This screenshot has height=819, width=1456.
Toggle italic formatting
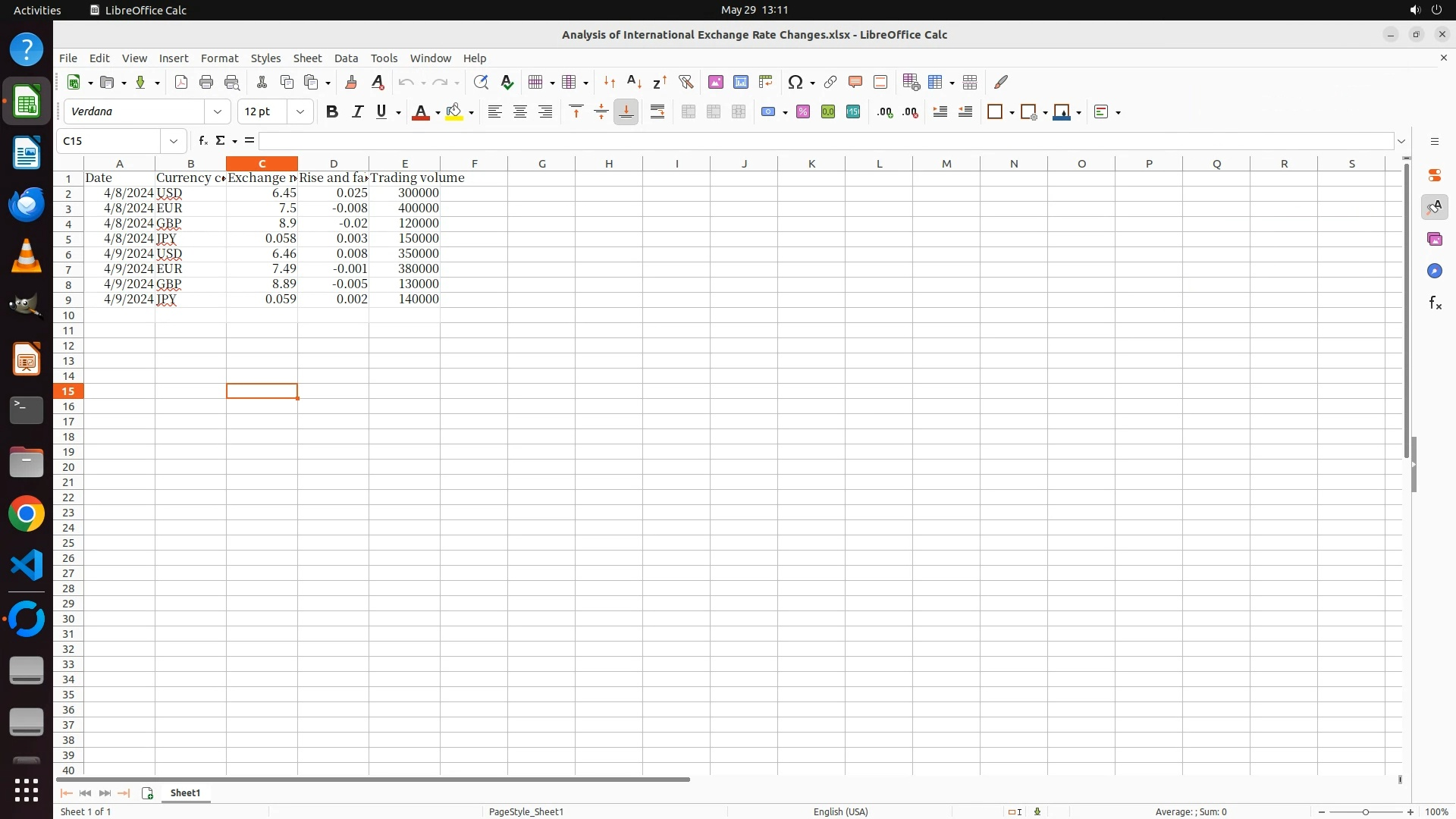(356, 111)
